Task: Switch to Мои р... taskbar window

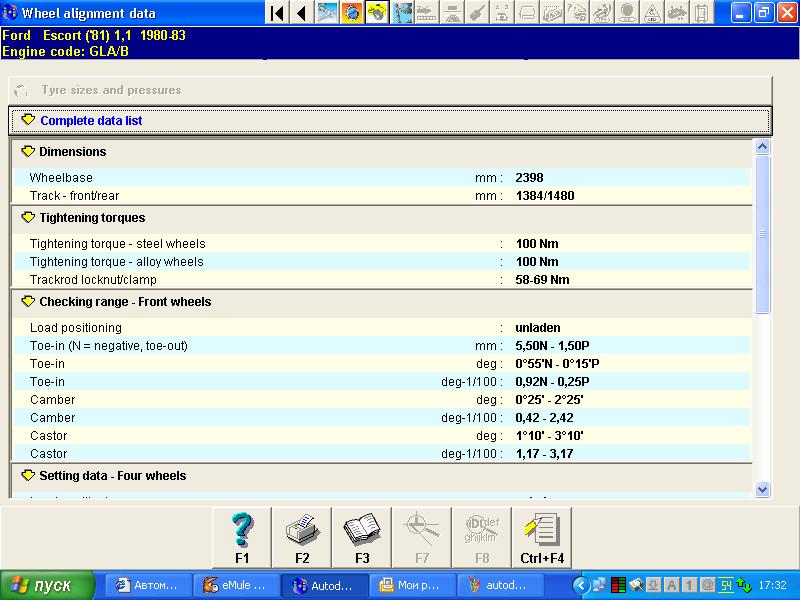Action: click(413, 585)
